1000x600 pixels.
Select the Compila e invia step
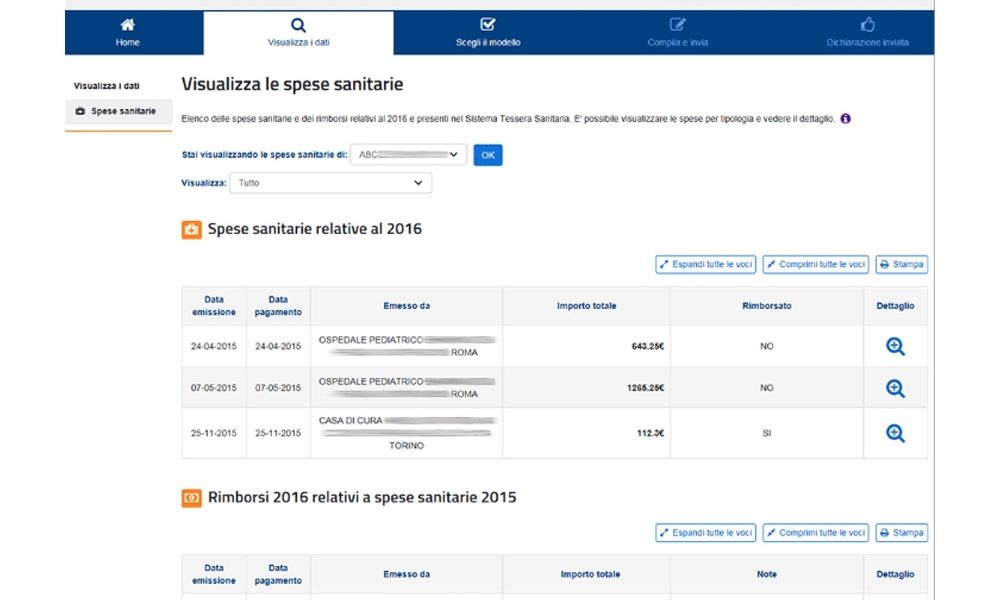[678, 32]
